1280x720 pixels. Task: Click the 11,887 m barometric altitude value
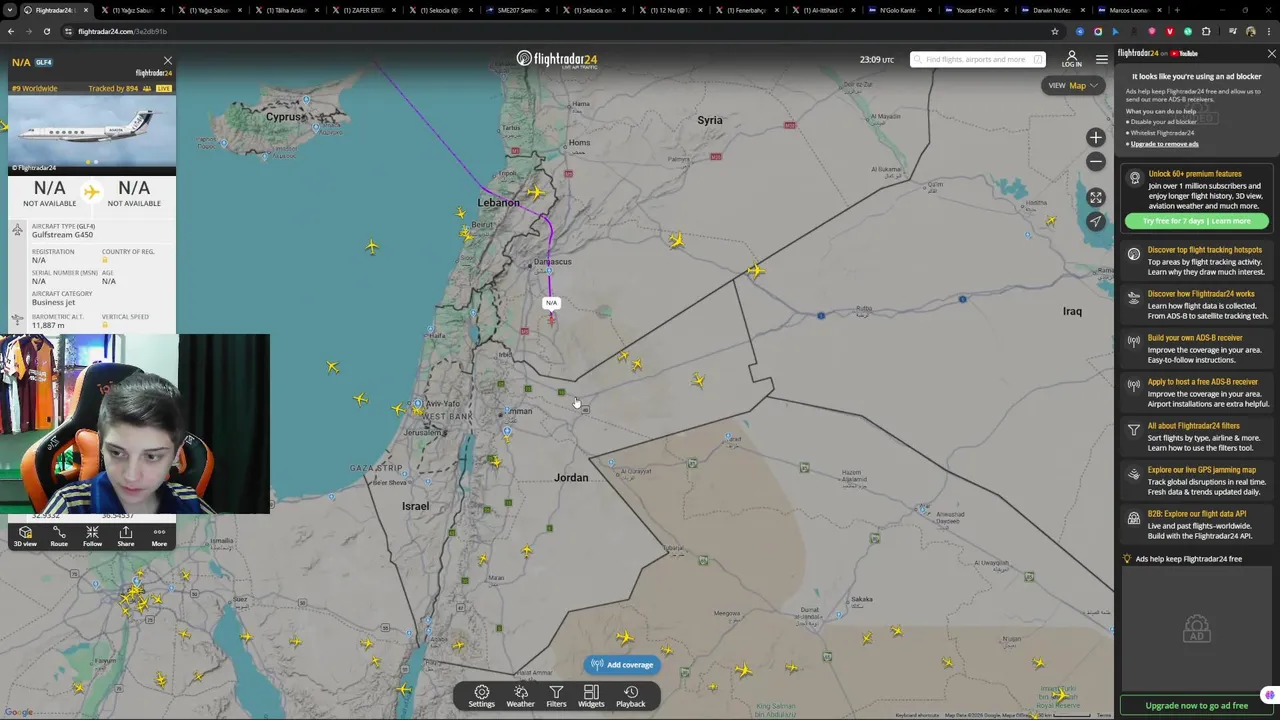click(48, 325)
